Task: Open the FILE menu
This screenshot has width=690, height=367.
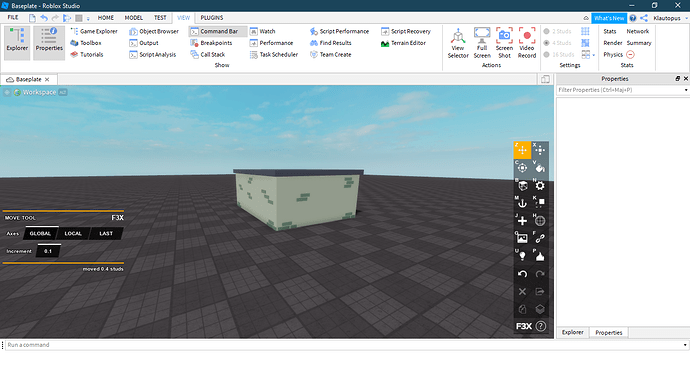Action: tap(13, 18)
